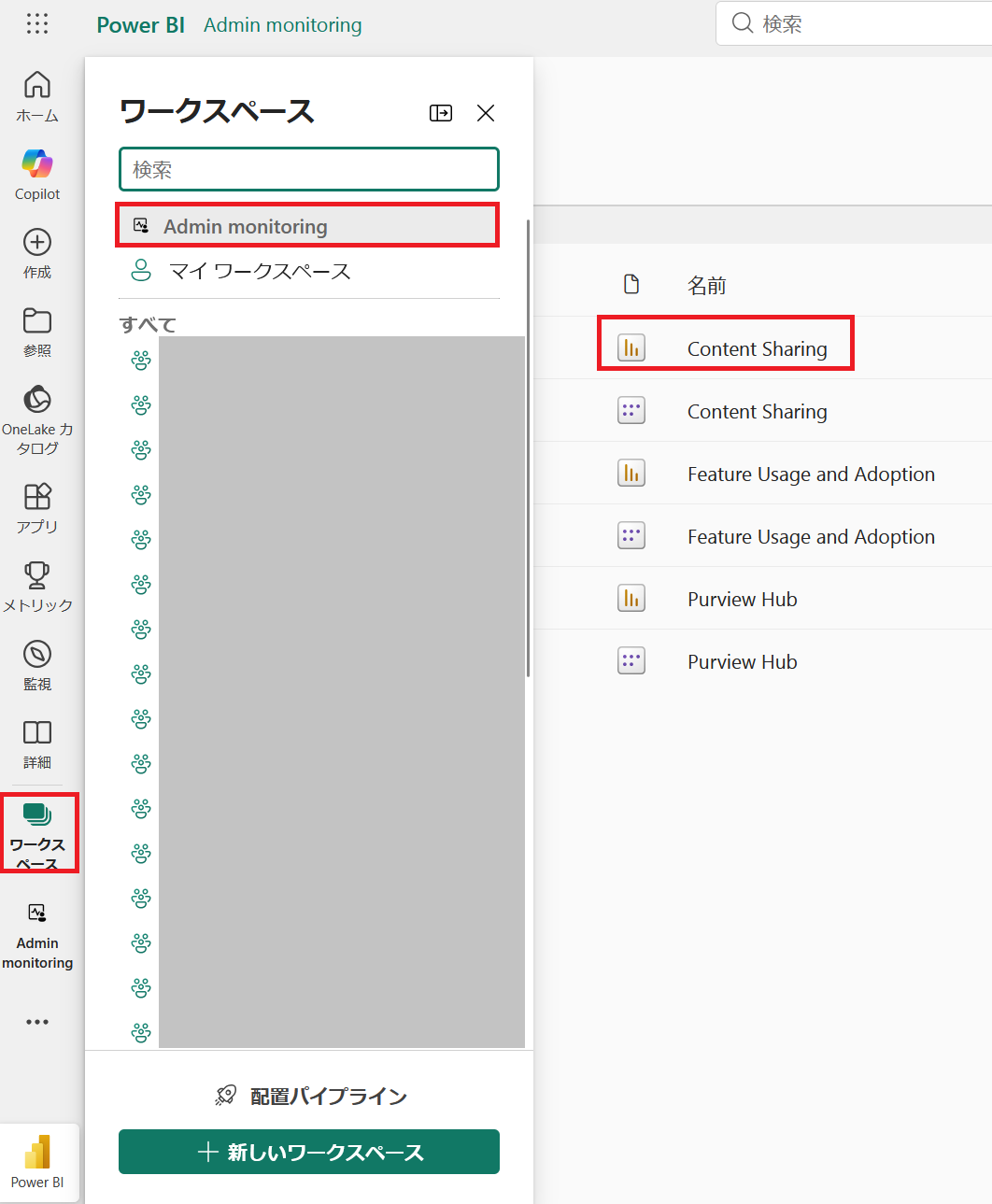992x1204 pixels.
Task: Open Metrics (メトリック) trophy icon
Action: tap(37, 586)
